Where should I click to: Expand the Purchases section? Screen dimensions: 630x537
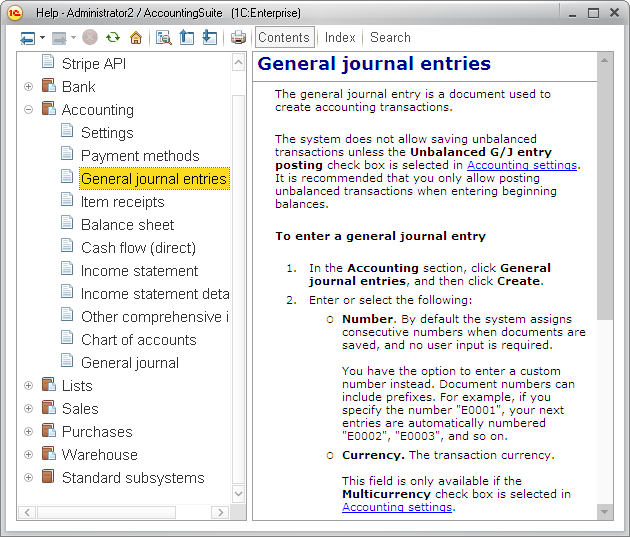tap(29, 431)
